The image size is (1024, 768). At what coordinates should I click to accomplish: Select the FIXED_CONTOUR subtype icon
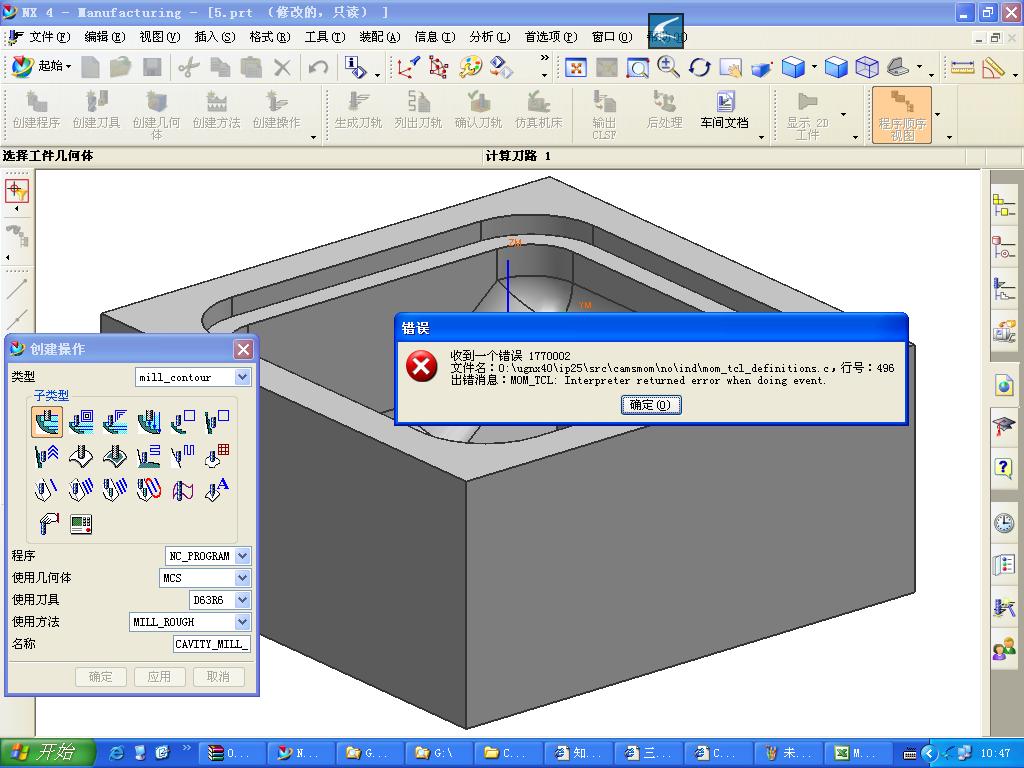coord(81,456)
